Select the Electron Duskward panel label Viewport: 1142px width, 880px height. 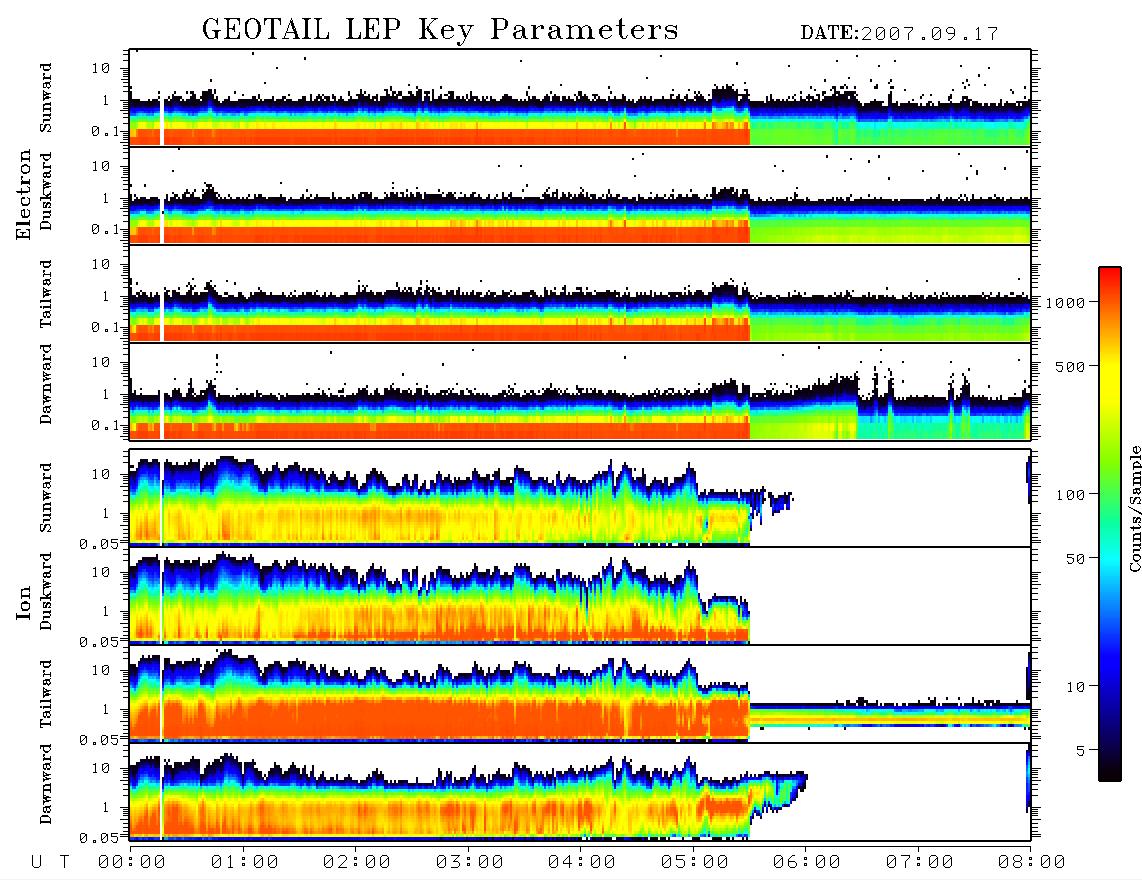pyautogui.click(x=46, y=191)
